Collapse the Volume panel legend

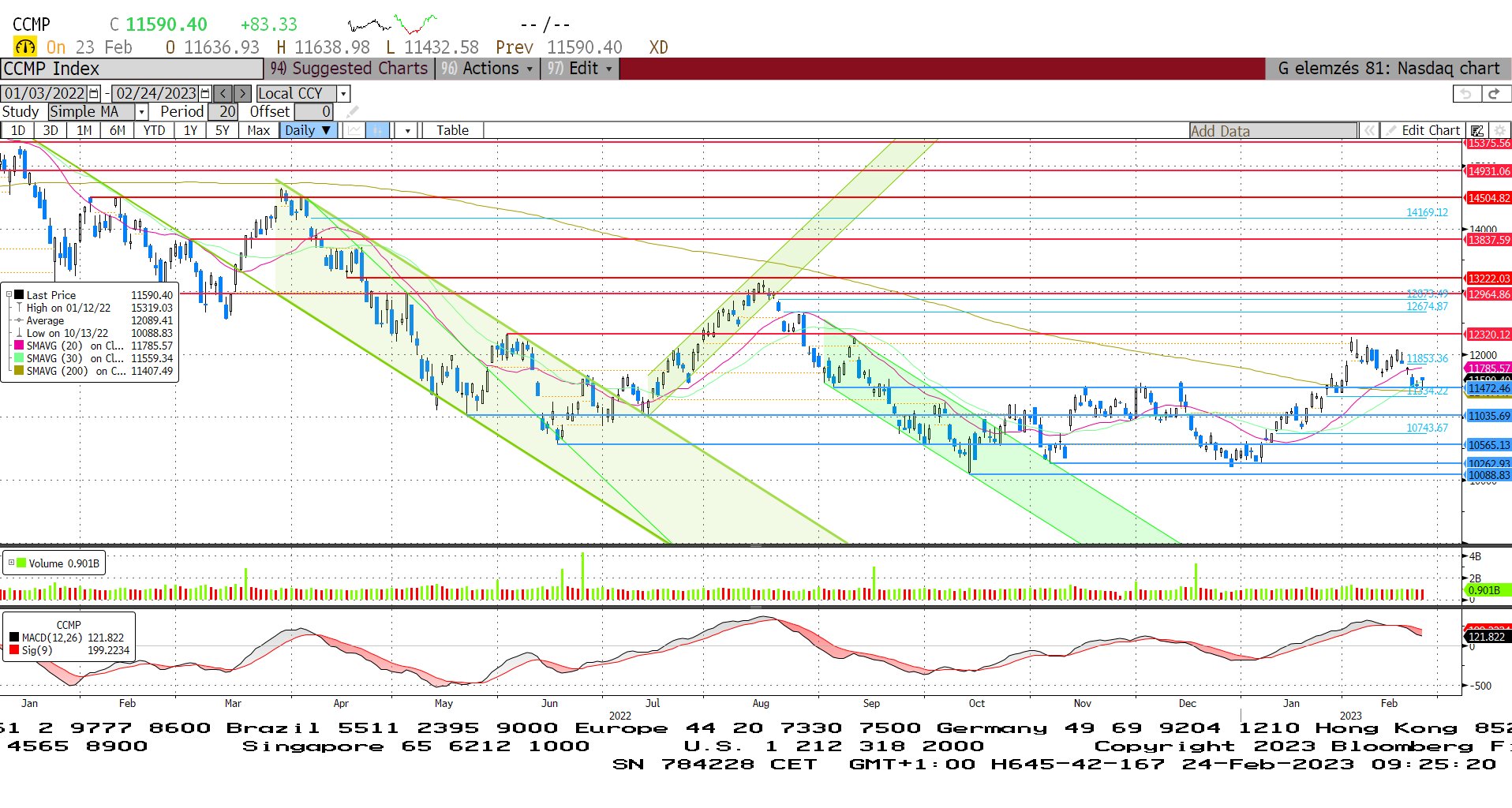coord(11,563)
